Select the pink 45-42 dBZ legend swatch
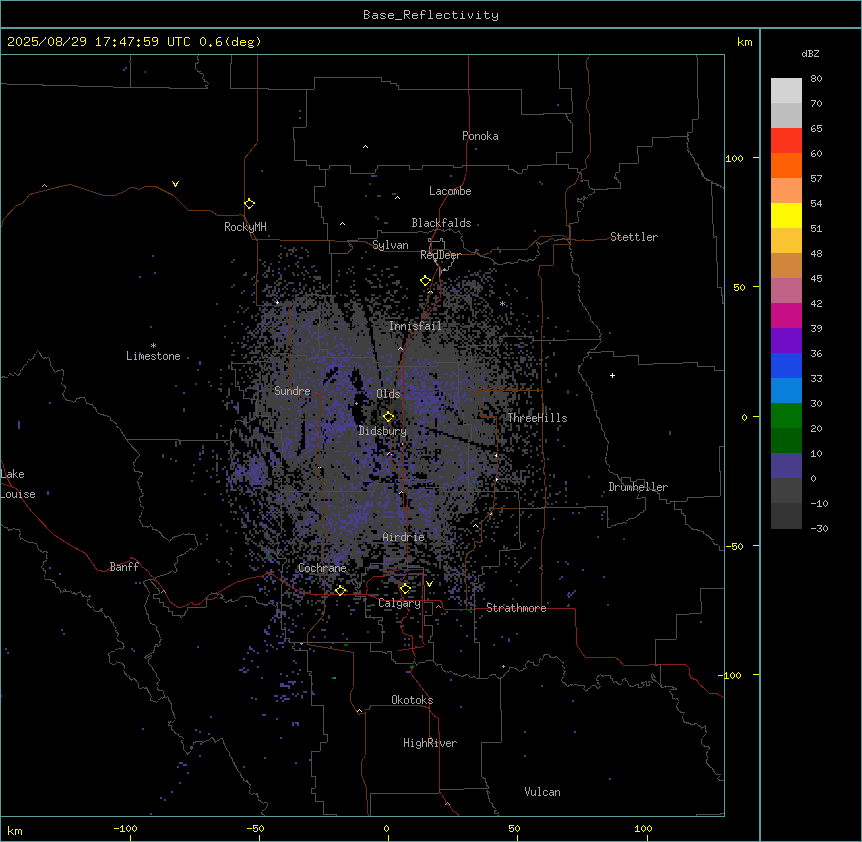This screenshot has height=842, width=862. point(786,290)
